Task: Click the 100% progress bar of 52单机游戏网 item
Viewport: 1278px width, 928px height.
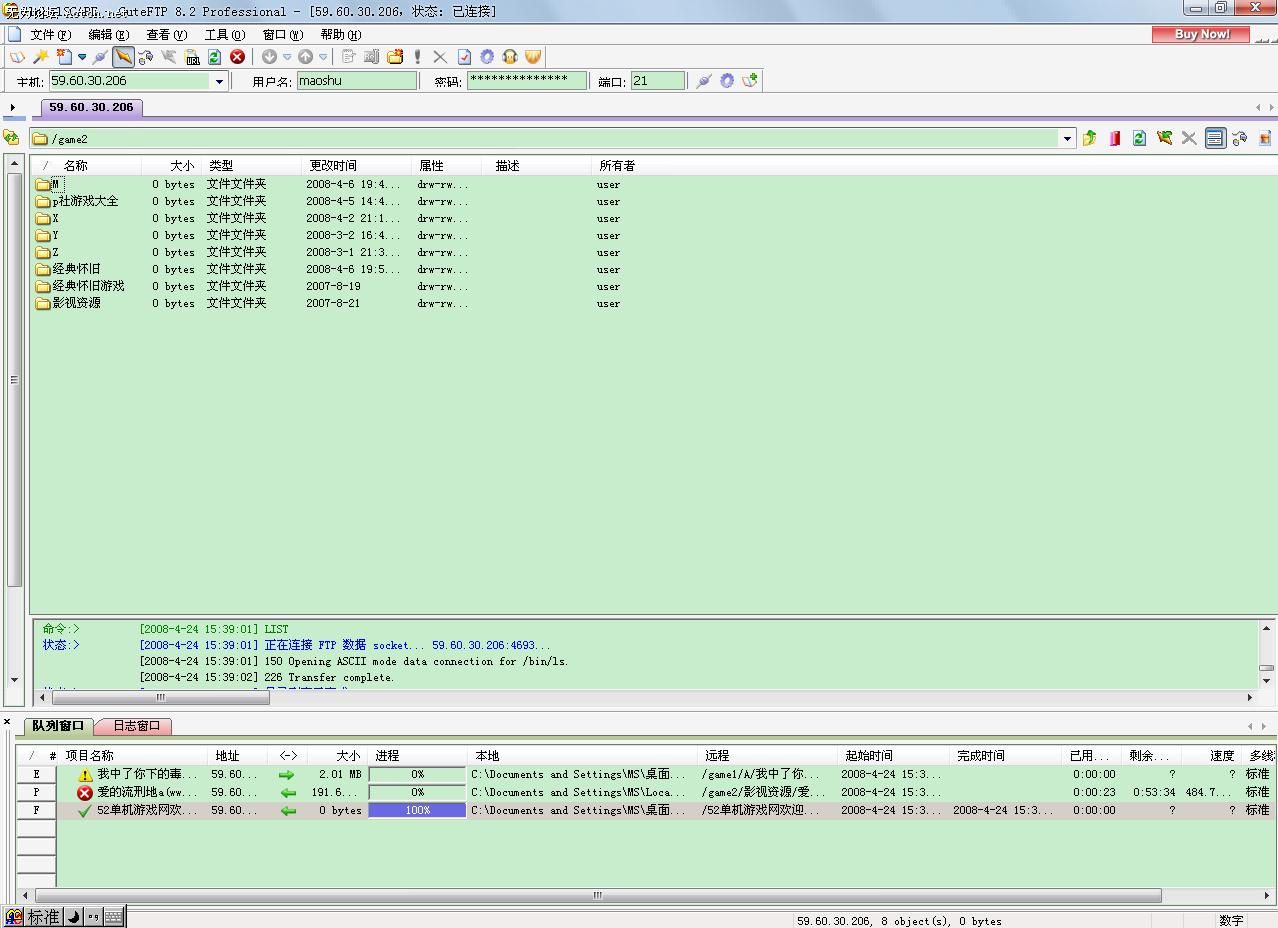Action: (417, 810)
